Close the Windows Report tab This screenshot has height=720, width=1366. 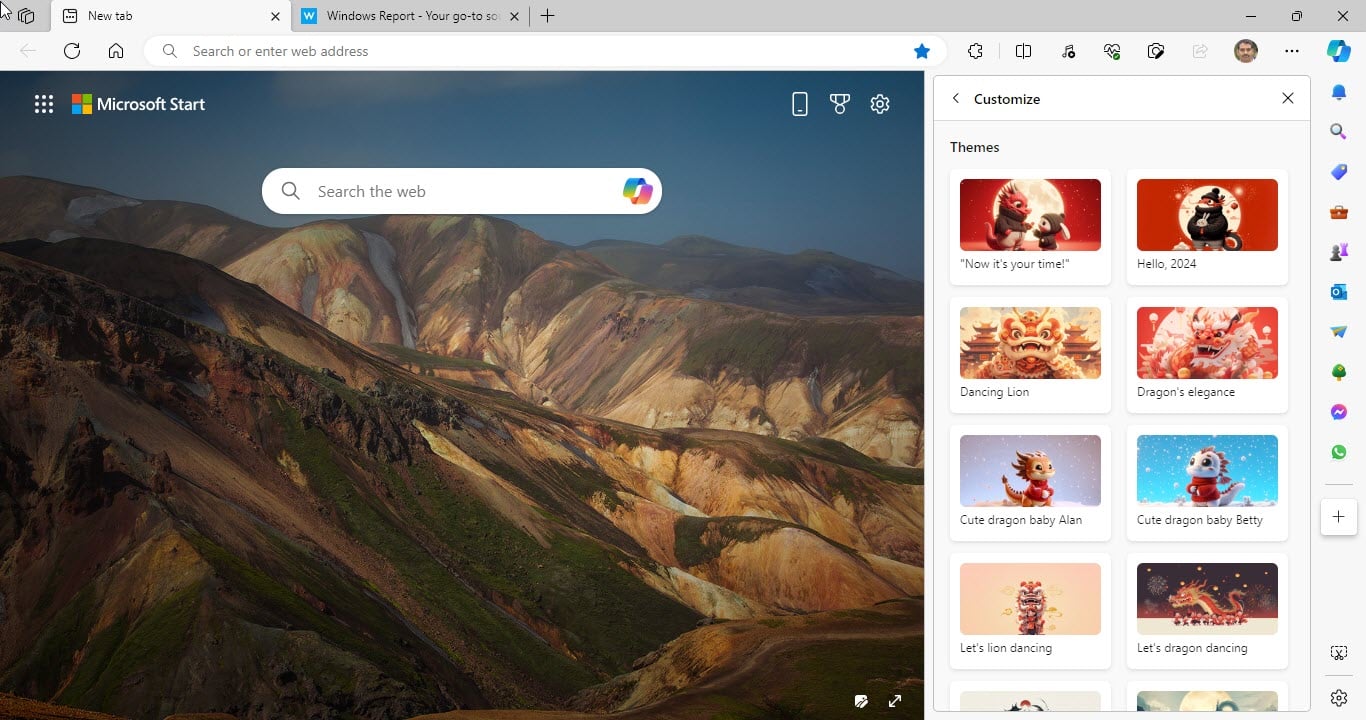(x=515, y=16)
